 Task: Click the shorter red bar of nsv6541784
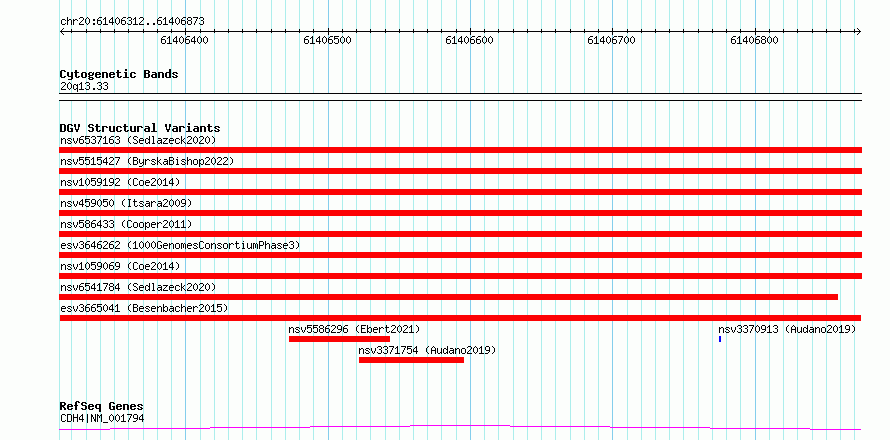448,297
